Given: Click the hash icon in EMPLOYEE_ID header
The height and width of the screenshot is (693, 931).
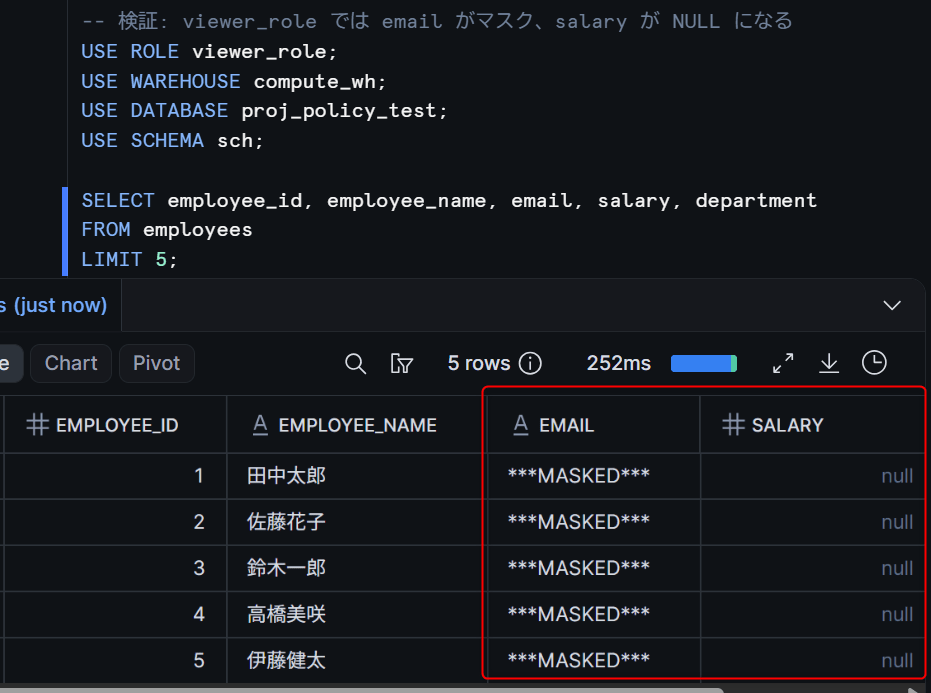Looking at the screenshot, I should pos(37,425).
